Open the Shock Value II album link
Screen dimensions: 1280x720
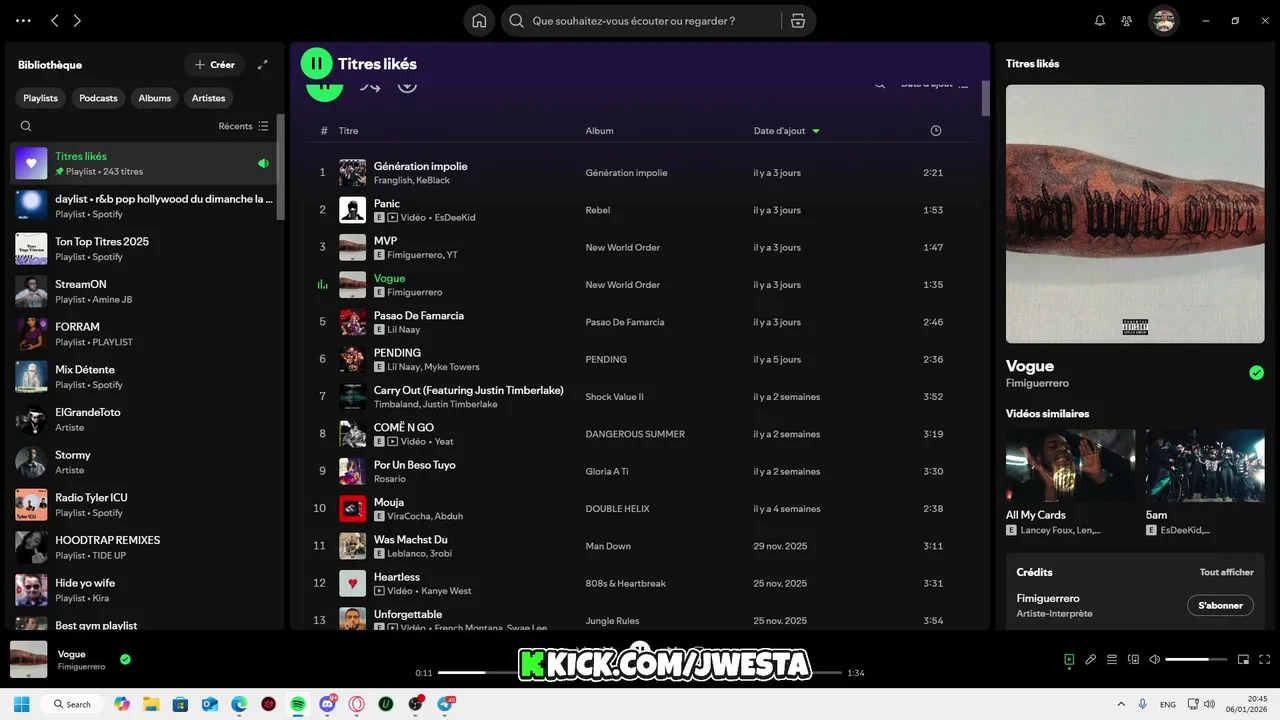pyautogui.click(x=614, y=397)
